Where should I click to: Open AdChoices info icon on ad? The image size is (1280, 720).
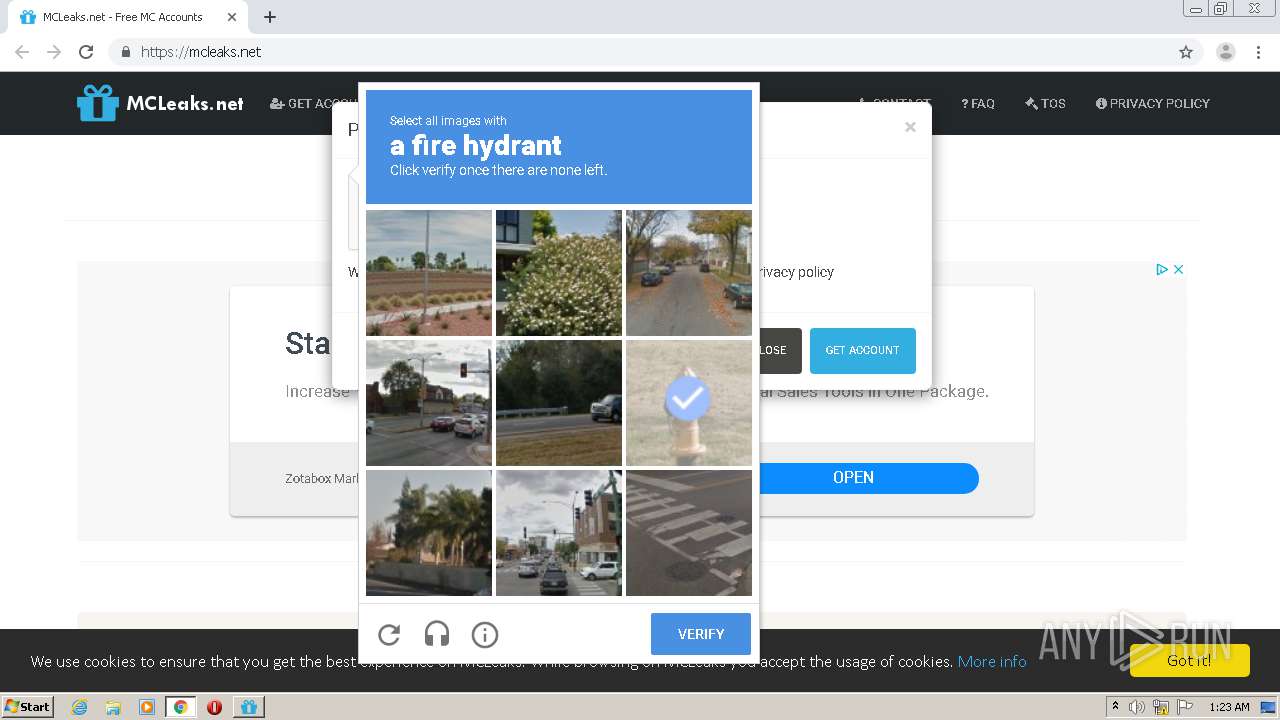click(1162, 269)
